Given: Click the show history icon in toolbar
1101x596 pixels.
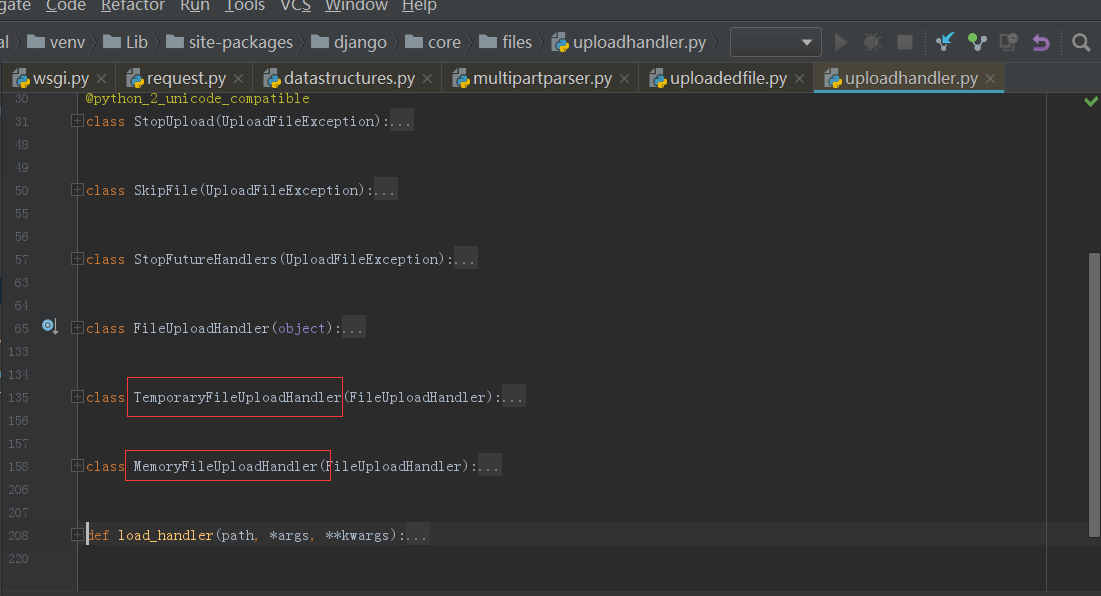Looking at the screenshot, I should (x=1009, y=42).
